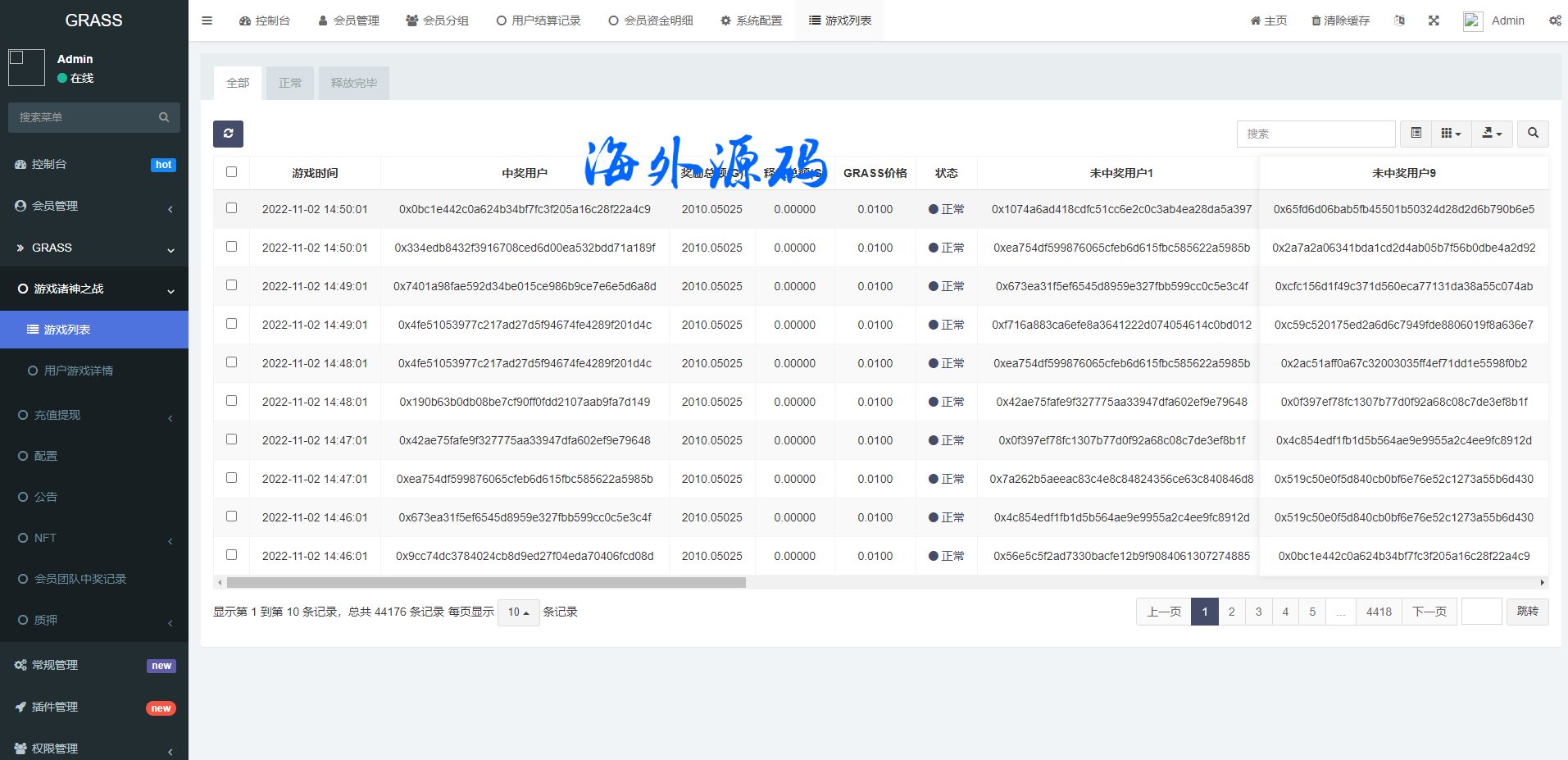
Task: Click the language switch icon
Action: (x=1399, y=20)
